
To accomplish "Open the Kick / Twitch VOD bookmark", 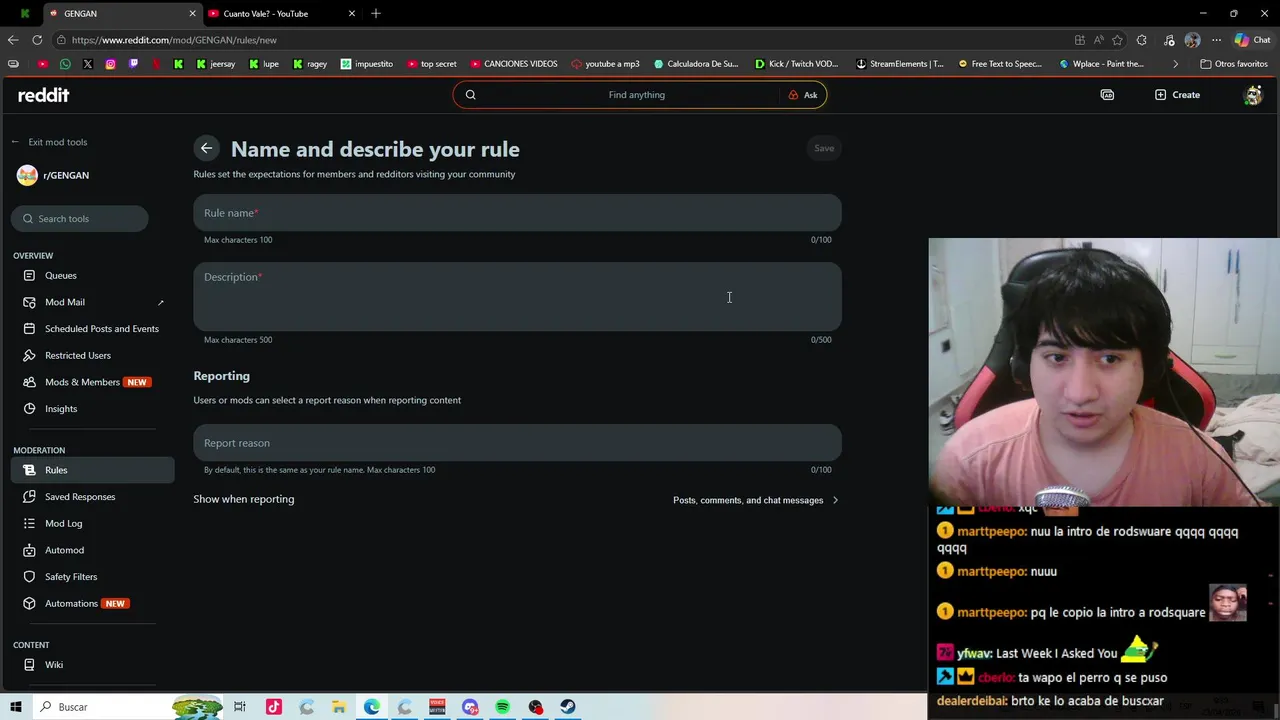I will tap(796, 64).
